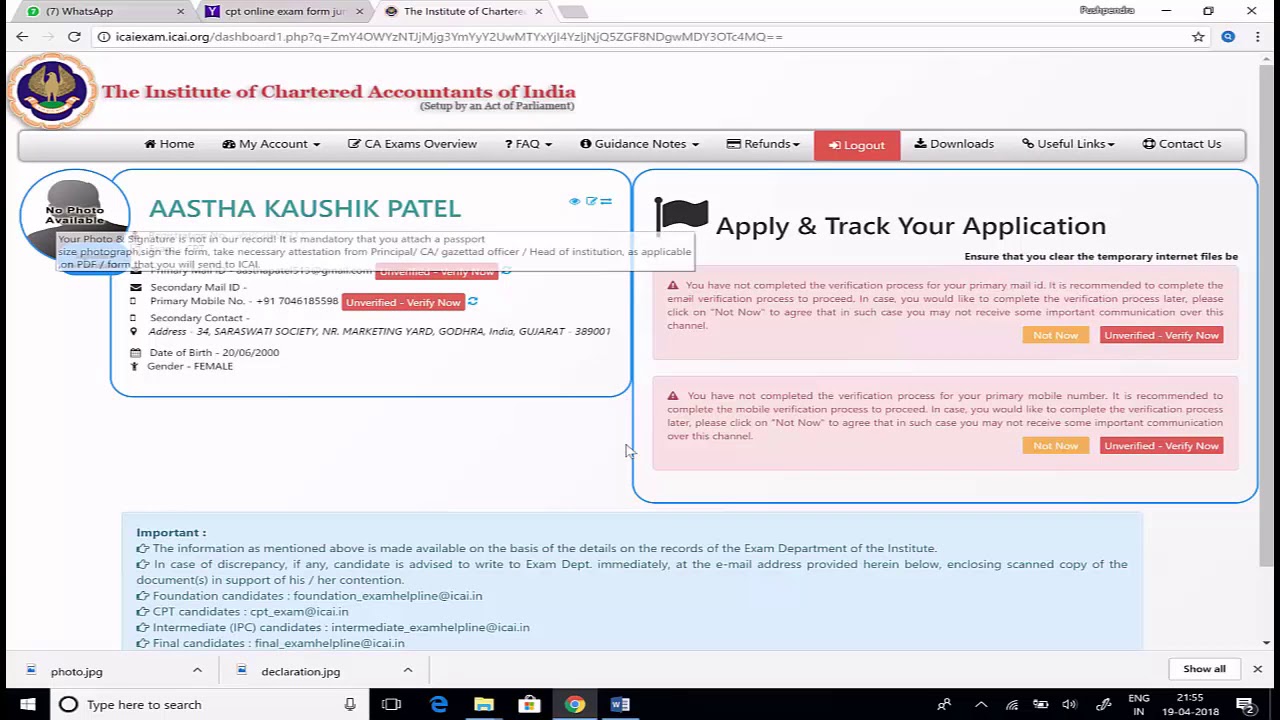Image resolution: width=1280 pixels, height=720 pixels.
Task: Open options arrow for photo.jpg download
Action: click(x=197, y=671)
